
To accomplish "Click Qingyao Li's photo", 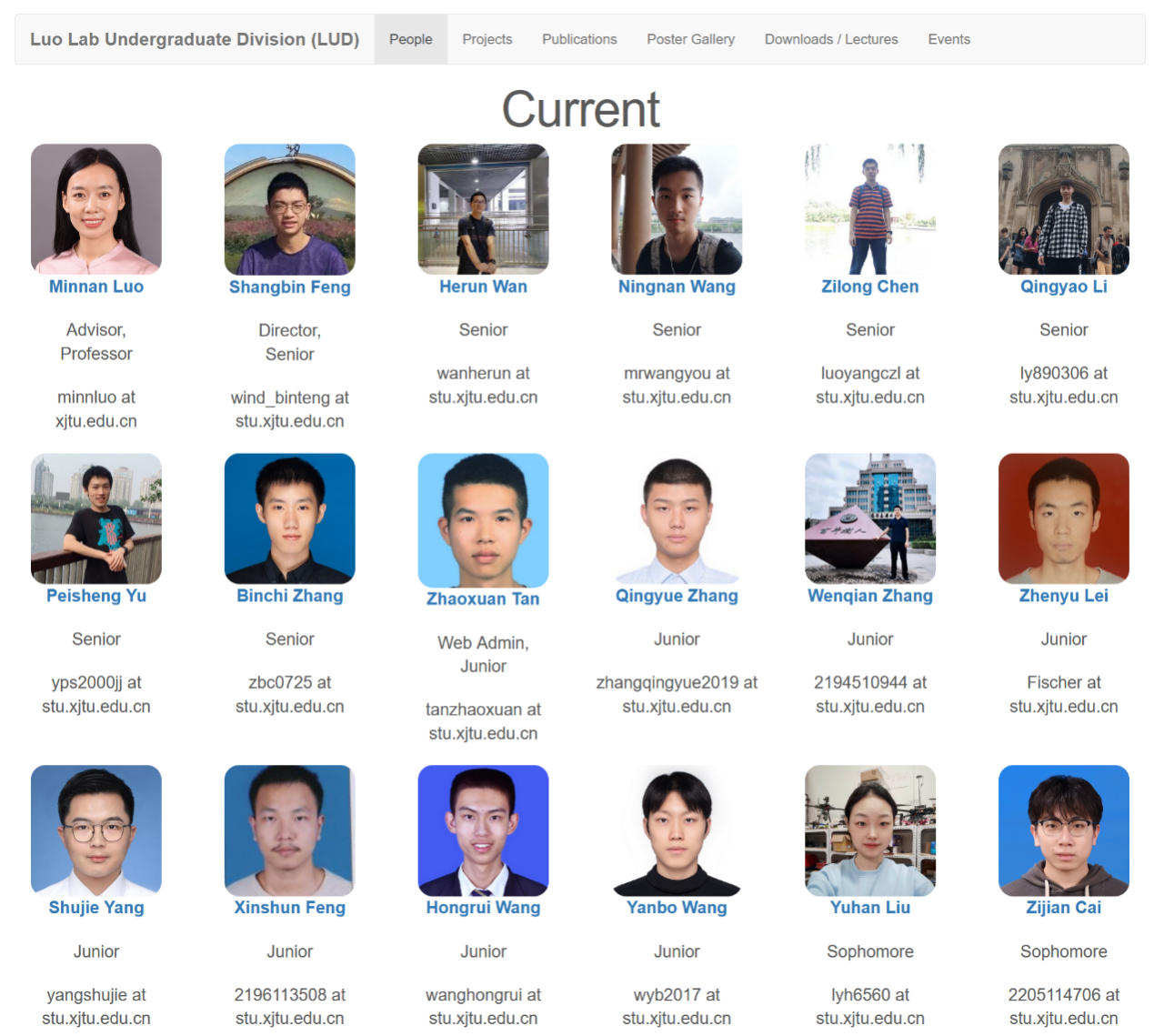I will 1063,209.
